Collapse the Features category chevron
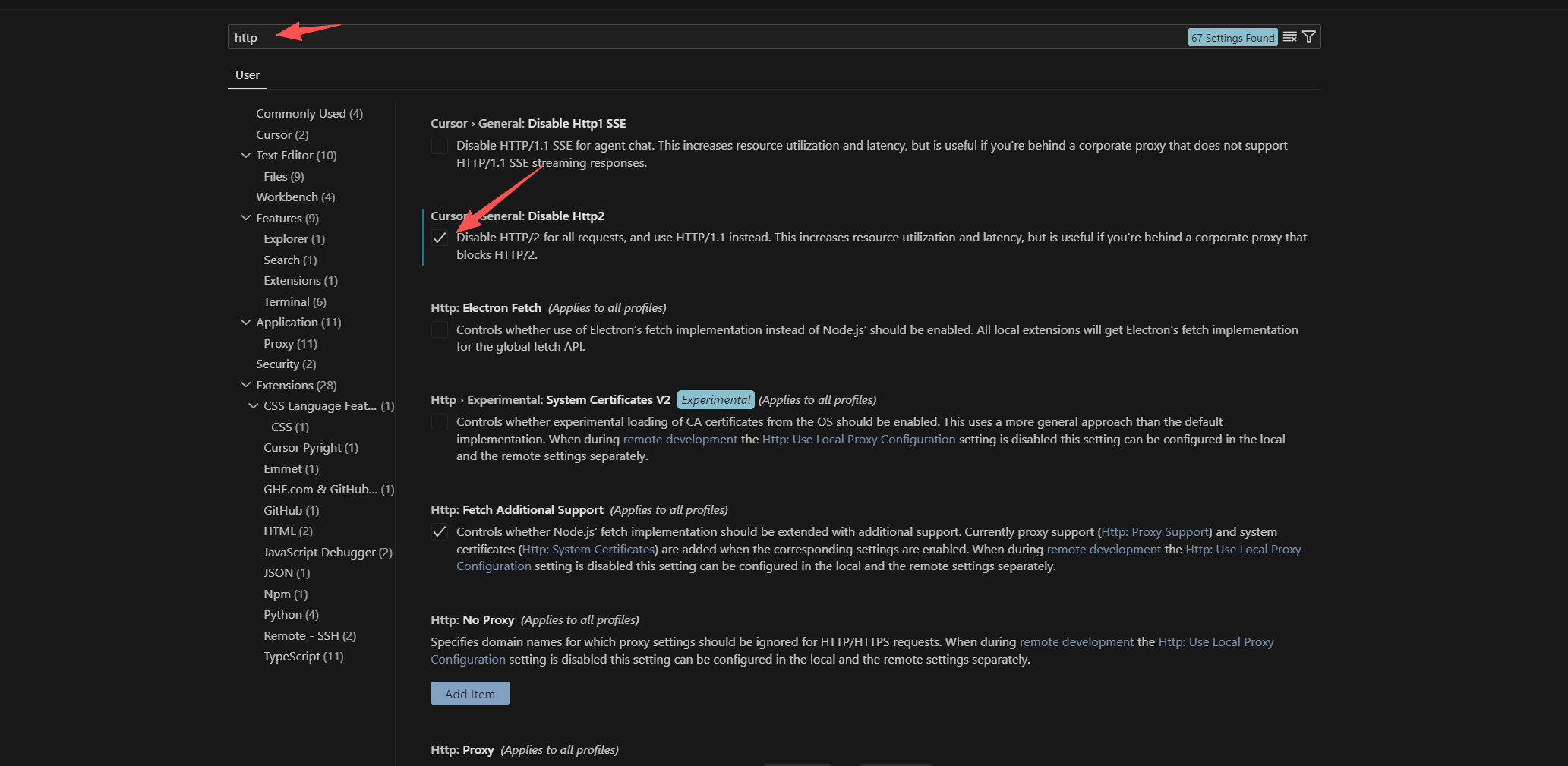 [x=246, y=219]
